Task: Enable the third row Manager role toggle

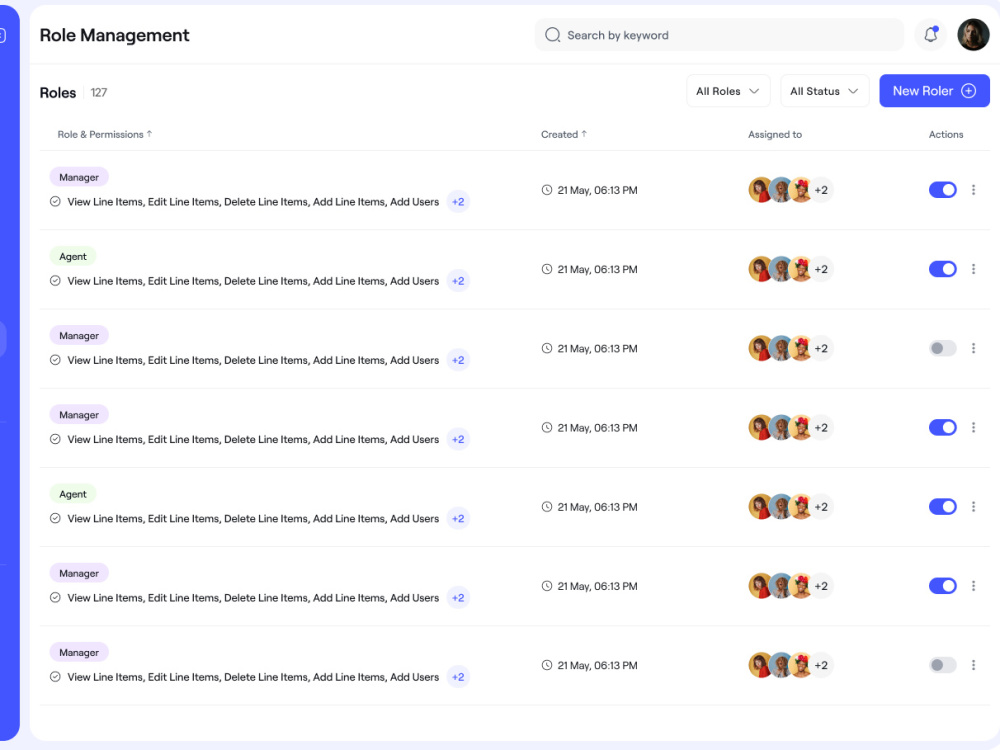Action: pyautogui.click(x=943, y=348)
